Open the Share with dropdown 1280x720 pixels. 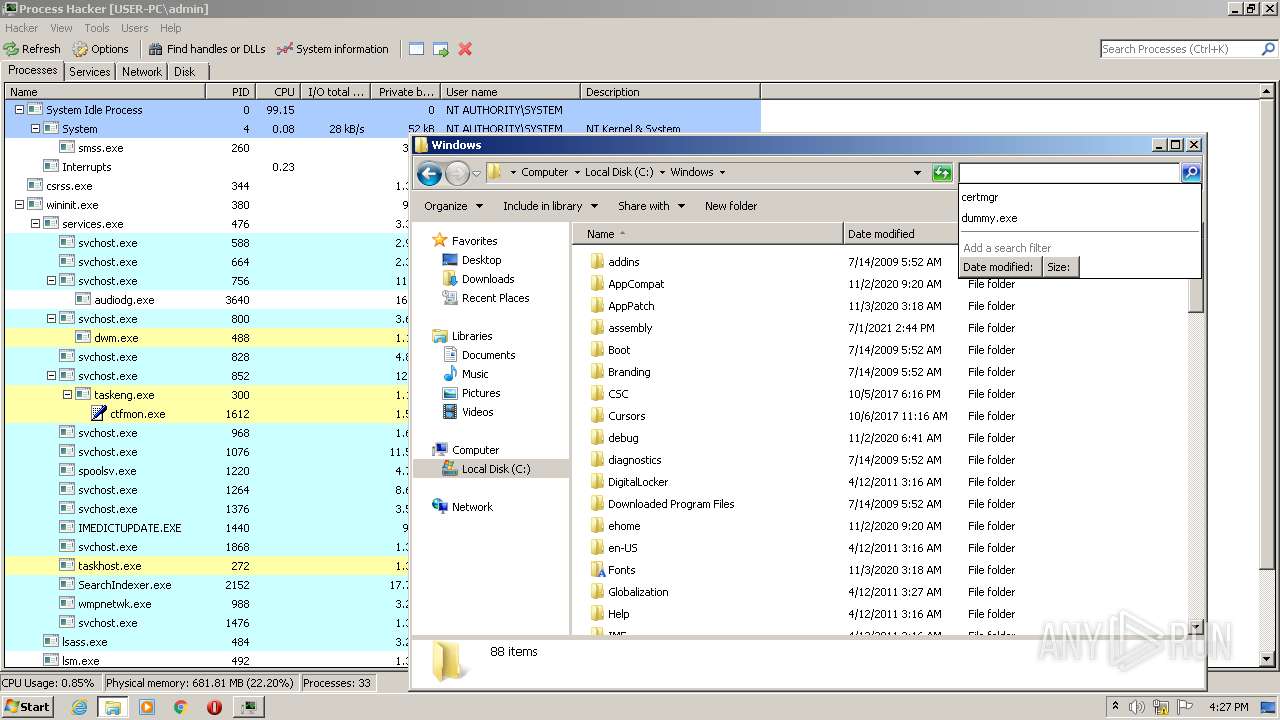(651, 206)
